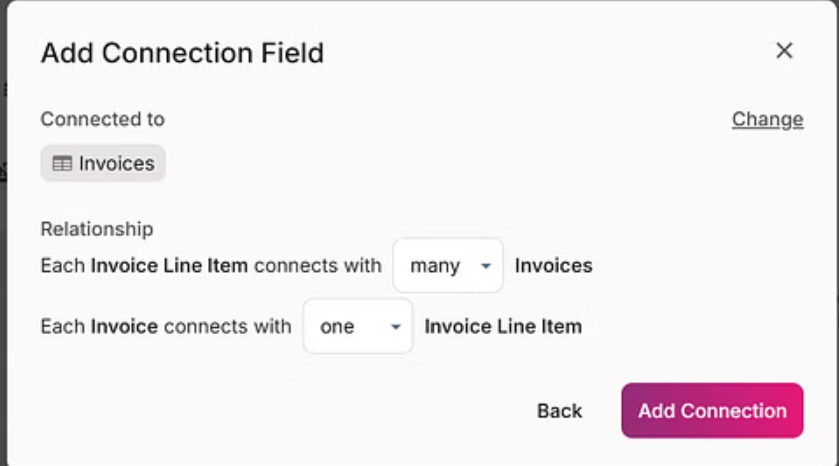839x466 pixels.
Task: Click 'Invoice Line Item' text after one dropdown
Action: 503,326
